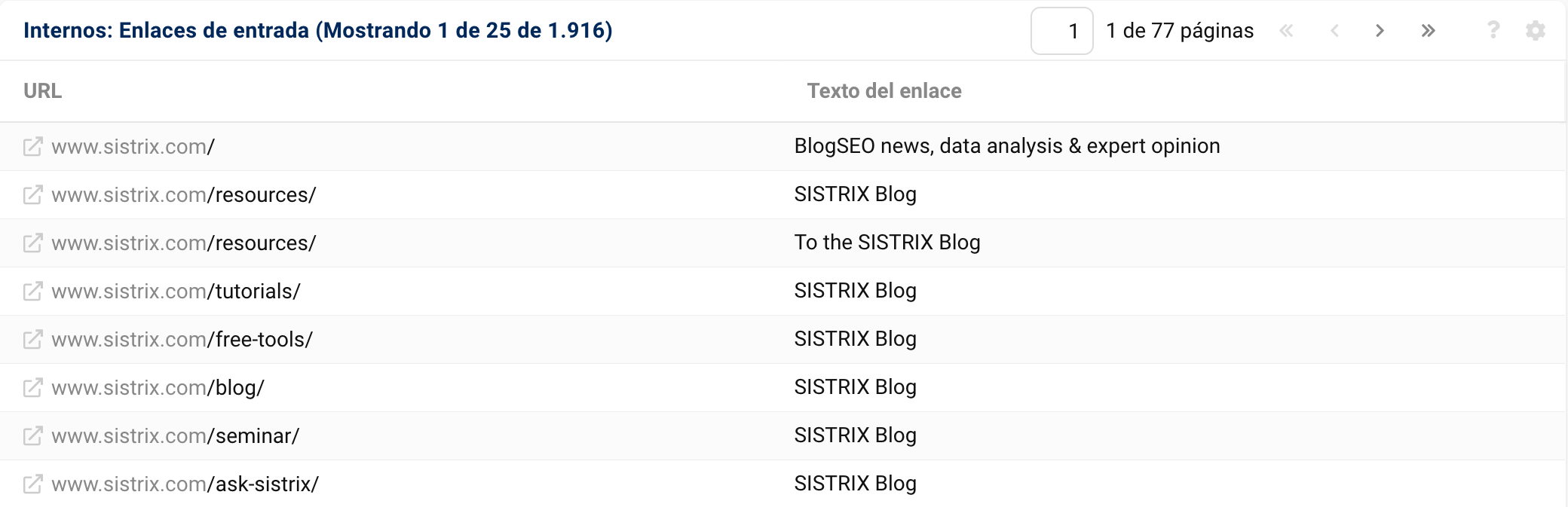The image size is (1568, 507).
Task: Open the www.sistrix.com/seminar/ link
Action: tap(175, 436)
